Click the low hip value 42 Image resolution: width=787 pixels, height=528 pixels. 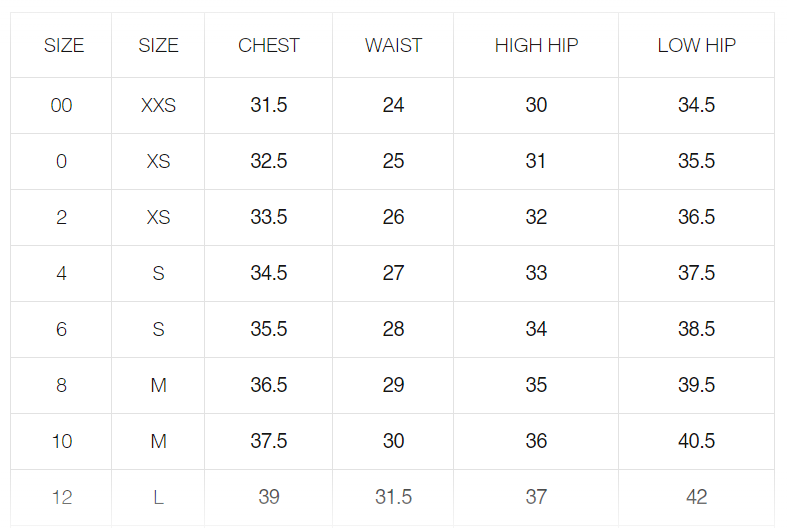(x=696, y=497)
